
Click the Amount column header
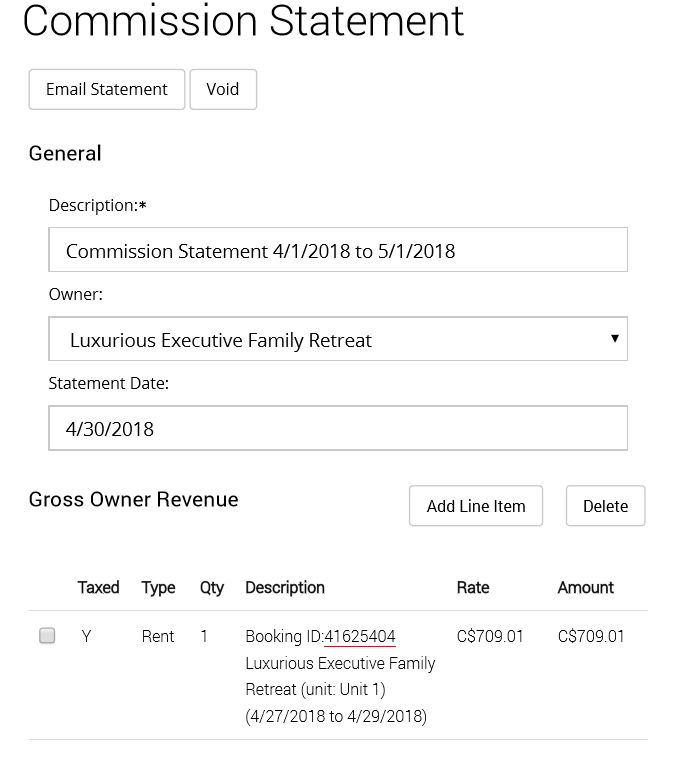pyautogui.click(x=586, y=587)
